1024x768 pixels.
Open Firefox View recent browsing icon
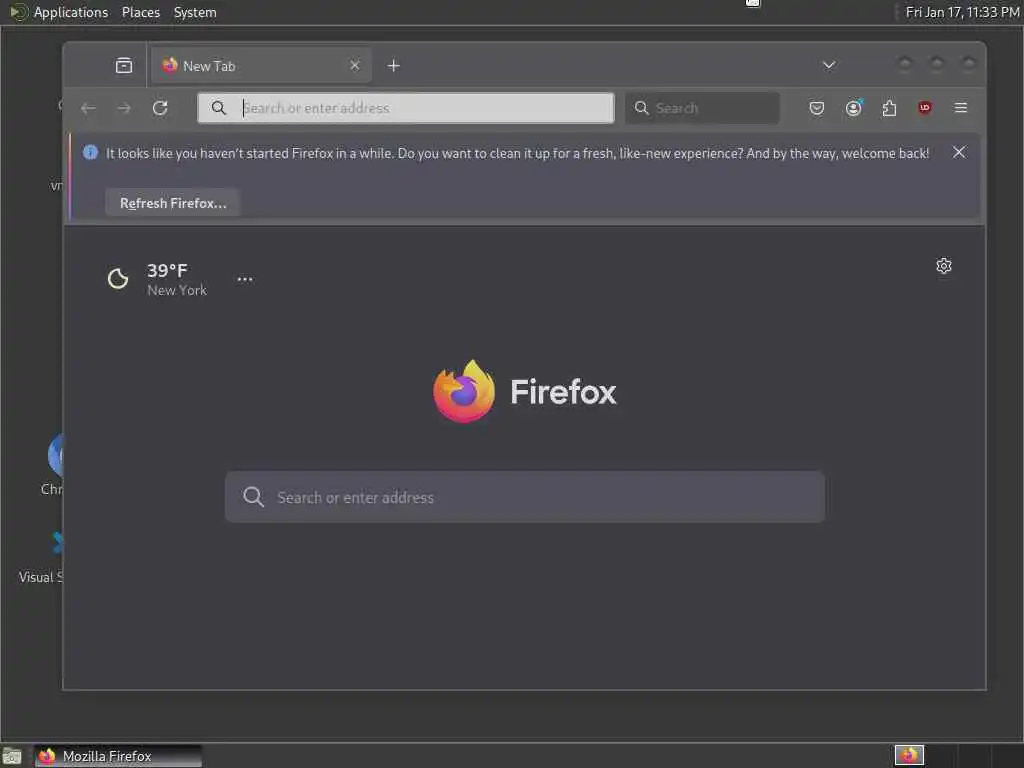coord(123,65)
